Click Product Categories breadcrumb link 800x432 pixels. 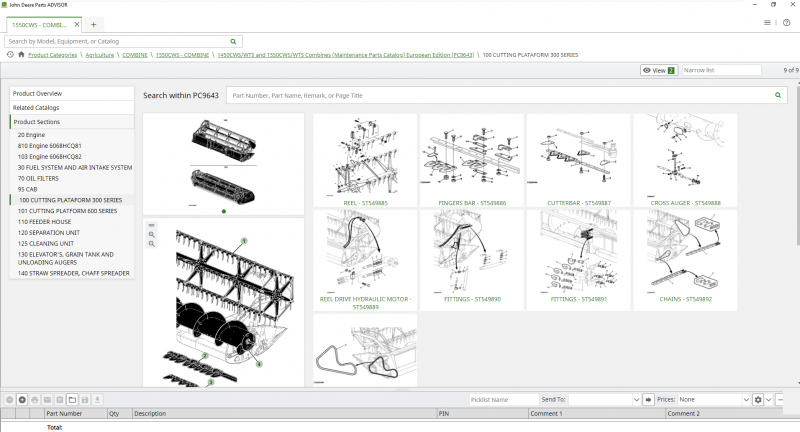[x=53, y=55]
